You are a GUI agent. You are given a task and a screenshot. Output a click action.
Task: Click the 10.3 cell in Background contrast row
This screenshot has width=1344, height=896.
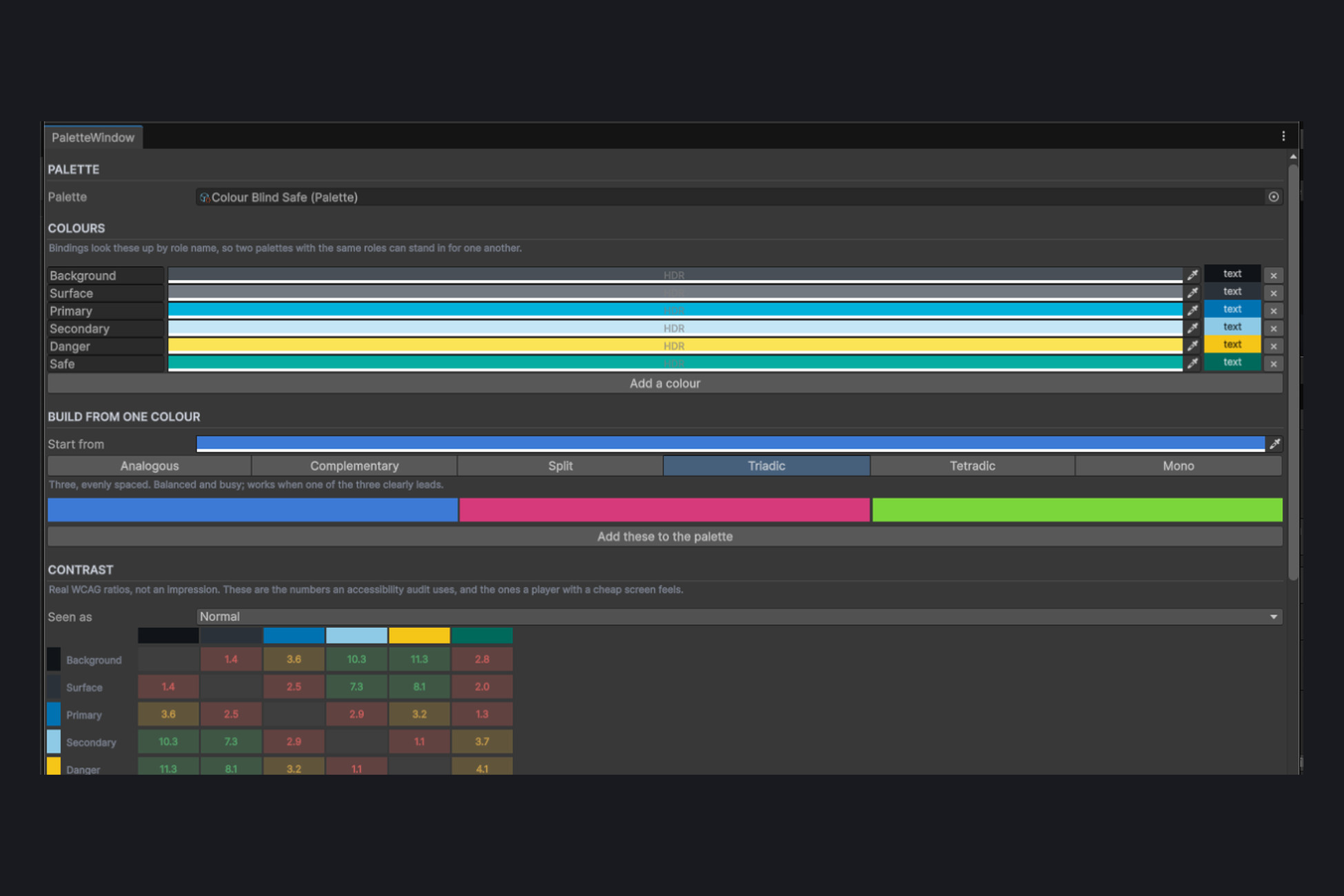pos(356,660)
